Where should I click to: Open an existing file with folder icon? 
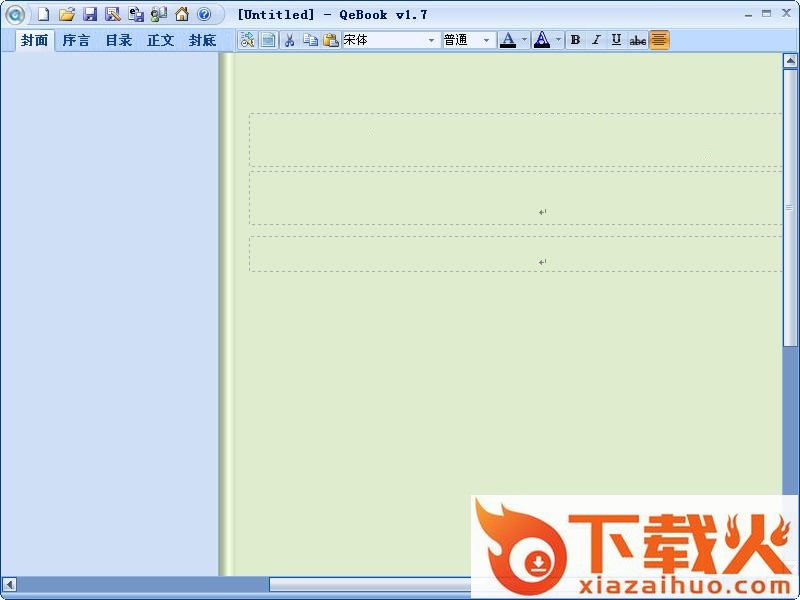pyautogui.click(x=66, y=14)
